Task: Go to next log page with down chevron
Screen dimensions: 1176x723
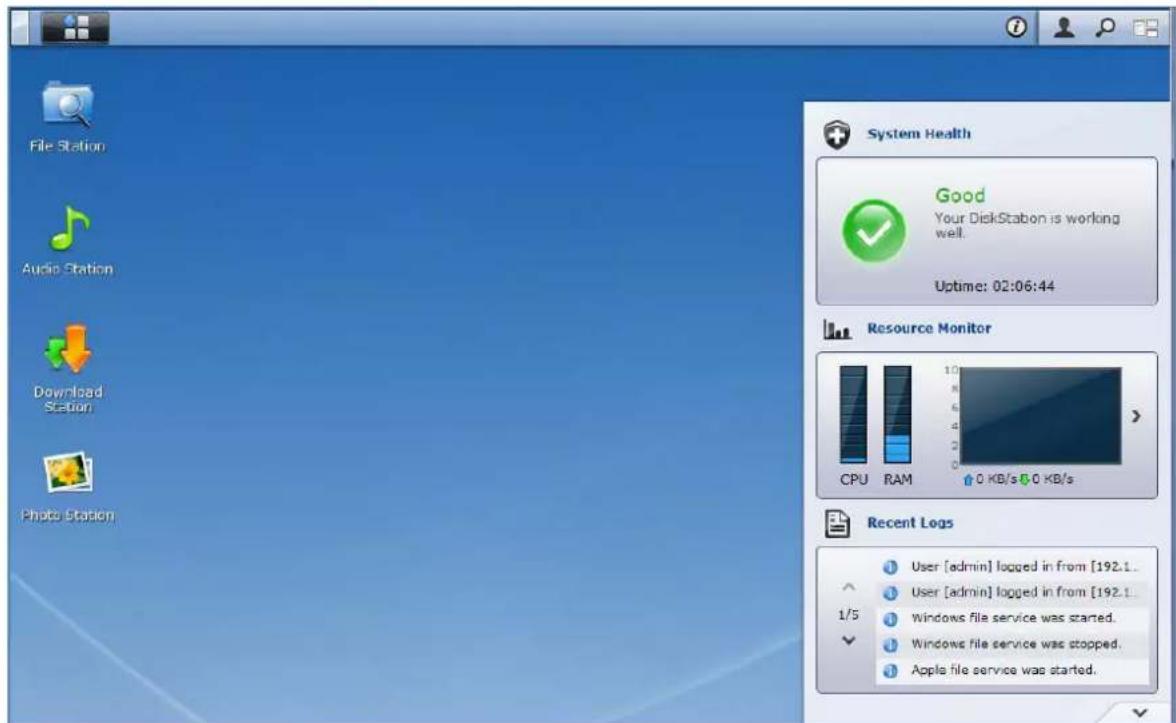Action: (848, 640)
